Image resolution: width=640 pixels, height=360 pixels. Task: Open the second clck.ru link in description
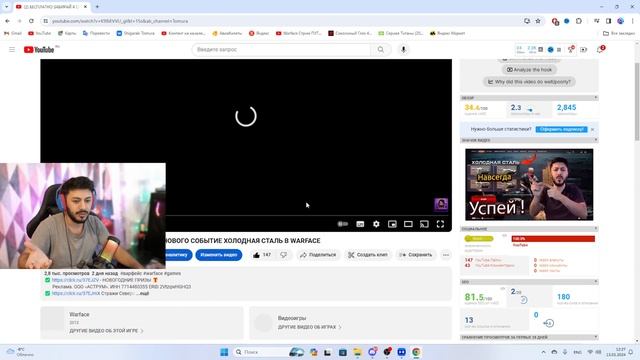click(76, 293)
